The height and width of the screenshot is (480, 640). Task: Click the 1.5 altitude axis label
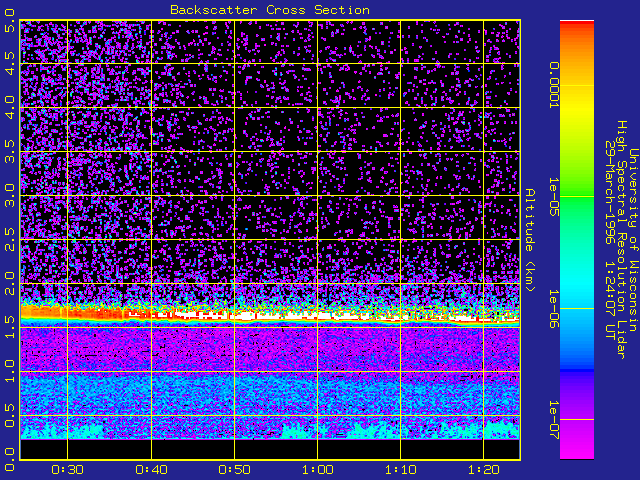(9, 327)
